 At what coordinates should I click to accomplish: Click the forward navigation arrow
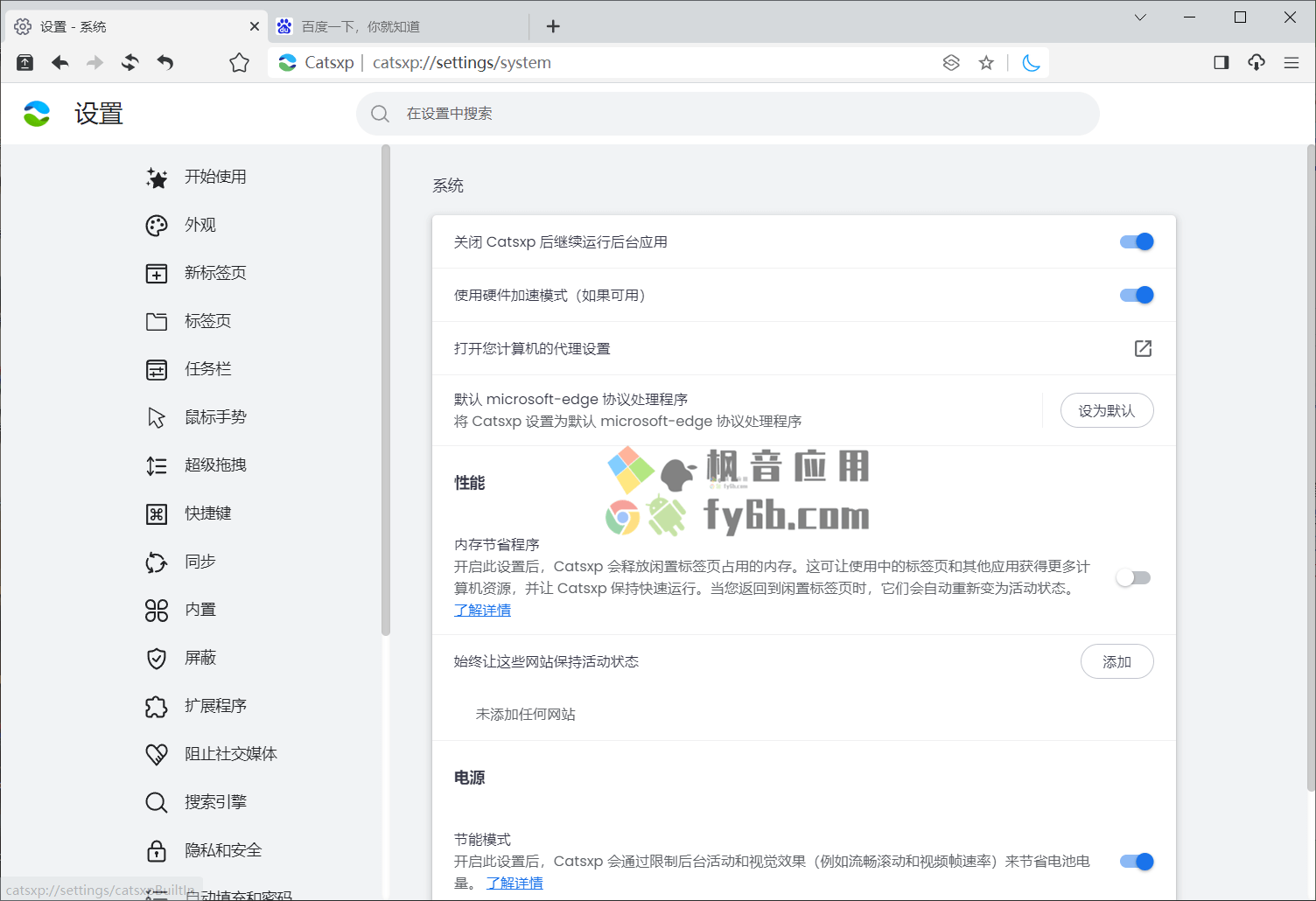pos(94,62)
